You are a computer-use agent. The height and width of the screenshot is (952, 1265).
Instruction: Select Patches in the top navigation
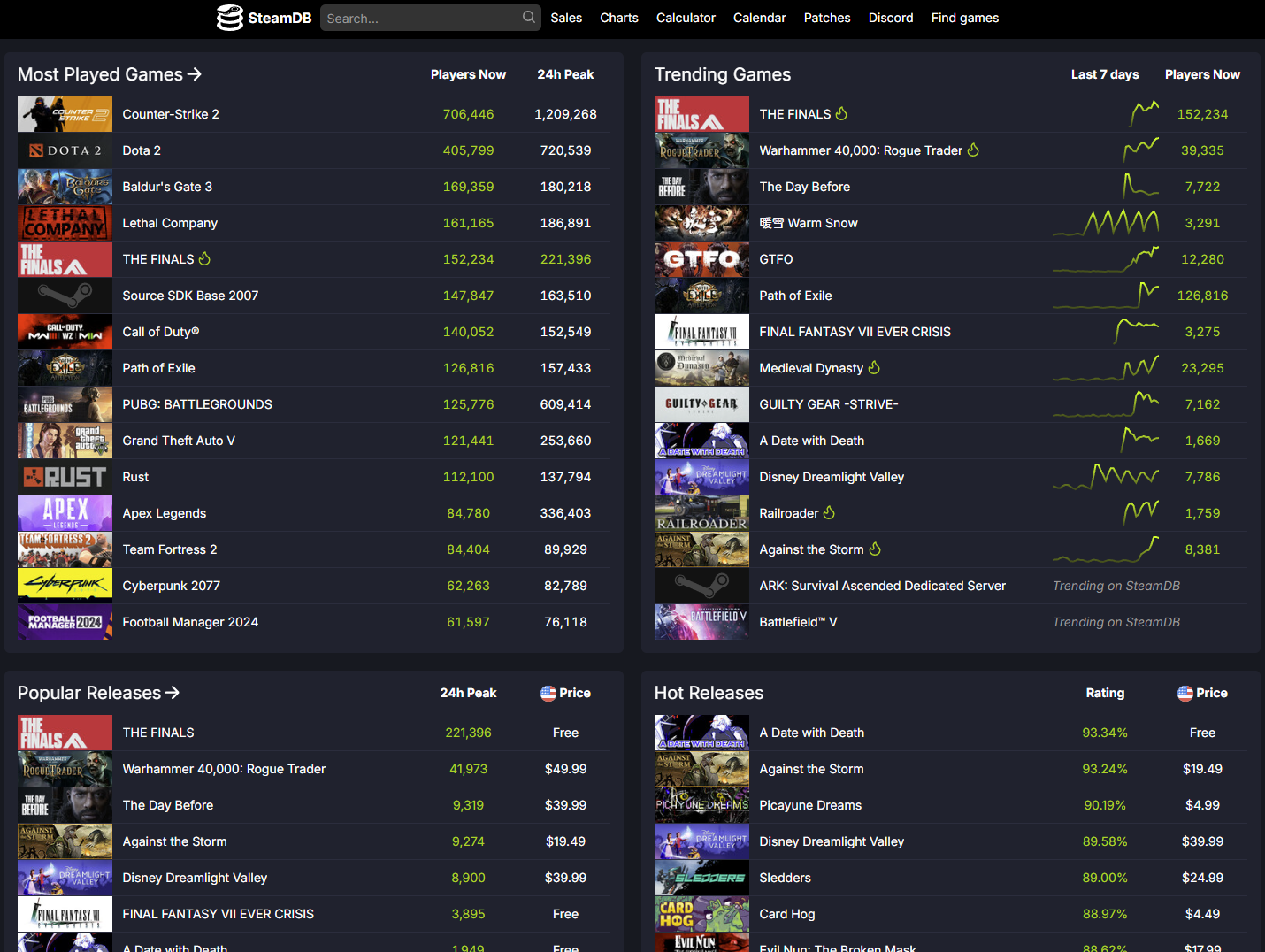pos(827,18)
